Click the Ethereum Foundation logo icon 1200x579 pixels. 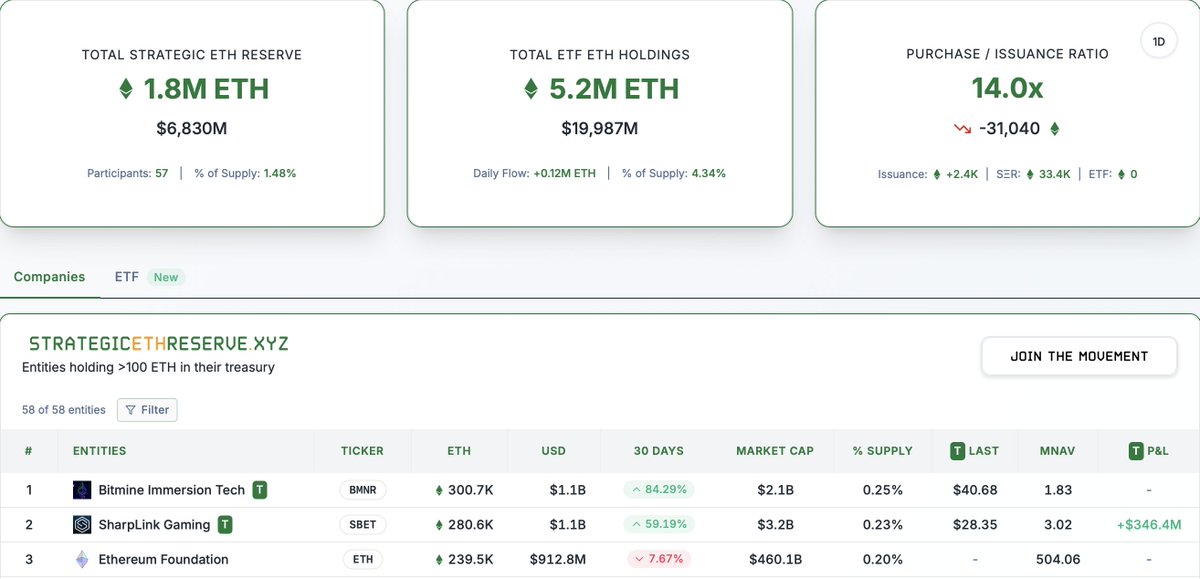[x=82, y=560]
